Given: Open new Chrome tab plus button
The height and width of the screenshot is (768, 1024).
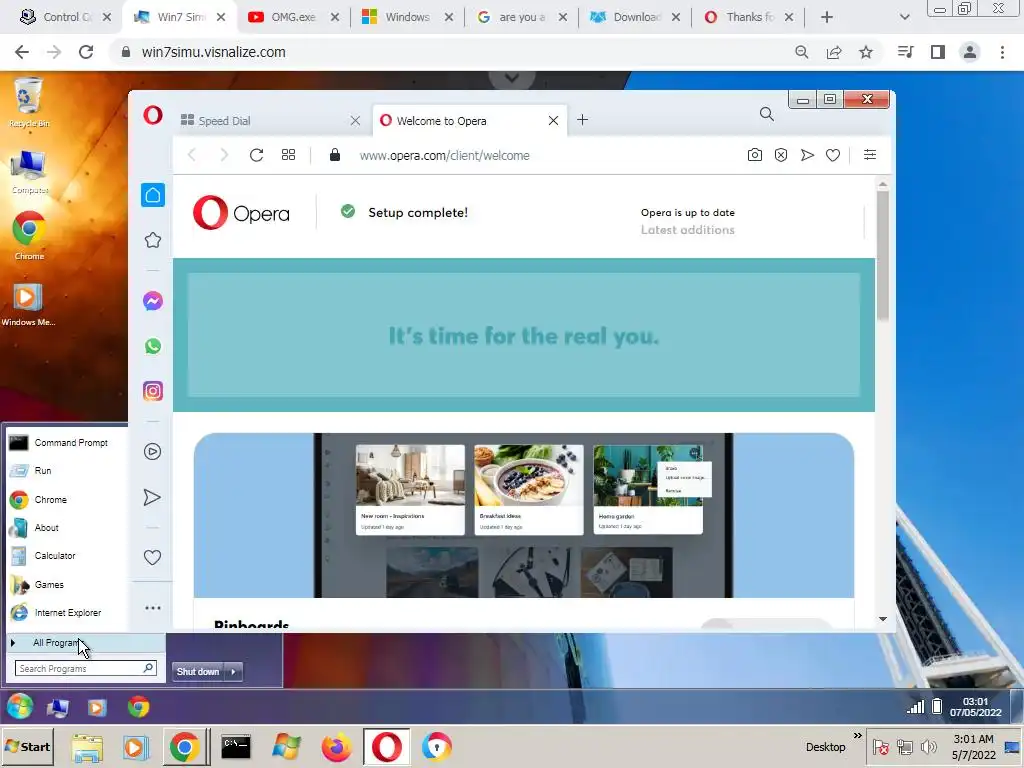Looking at the screenshot, I should click(827, 17).
